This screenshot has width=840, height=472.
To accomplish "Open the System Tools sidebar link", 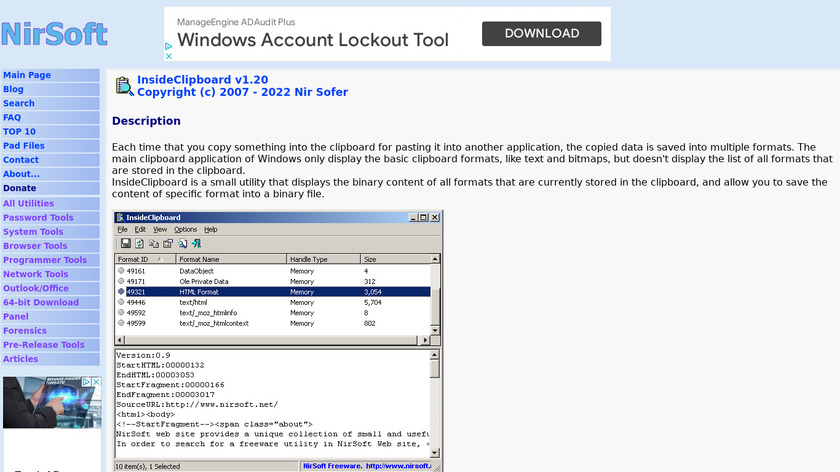I will point(33,232).
